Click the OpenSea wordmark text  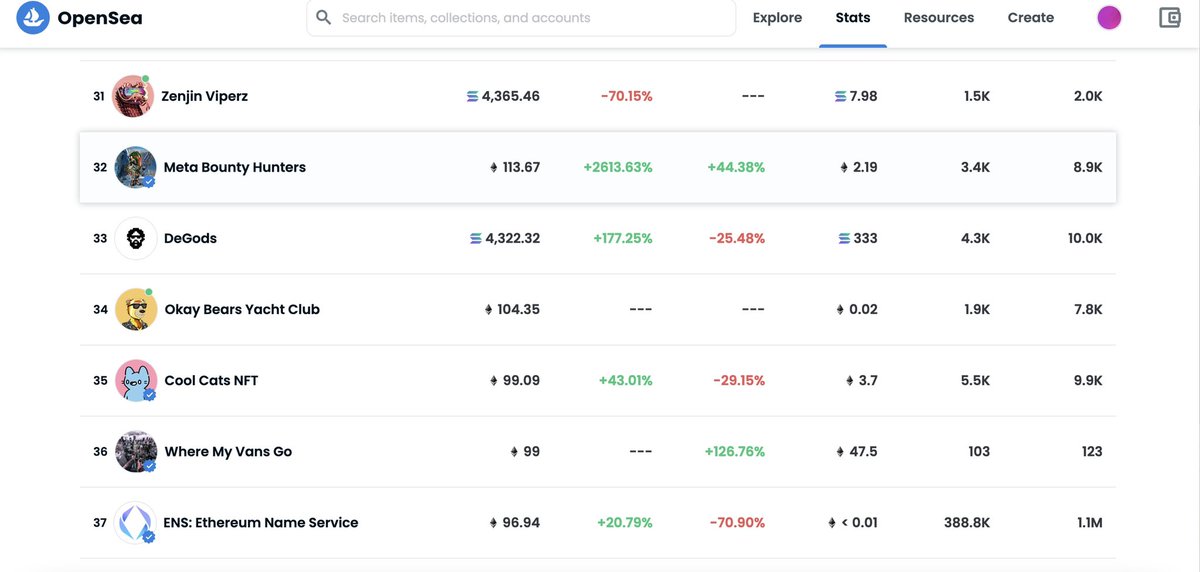tap(100, 18)
